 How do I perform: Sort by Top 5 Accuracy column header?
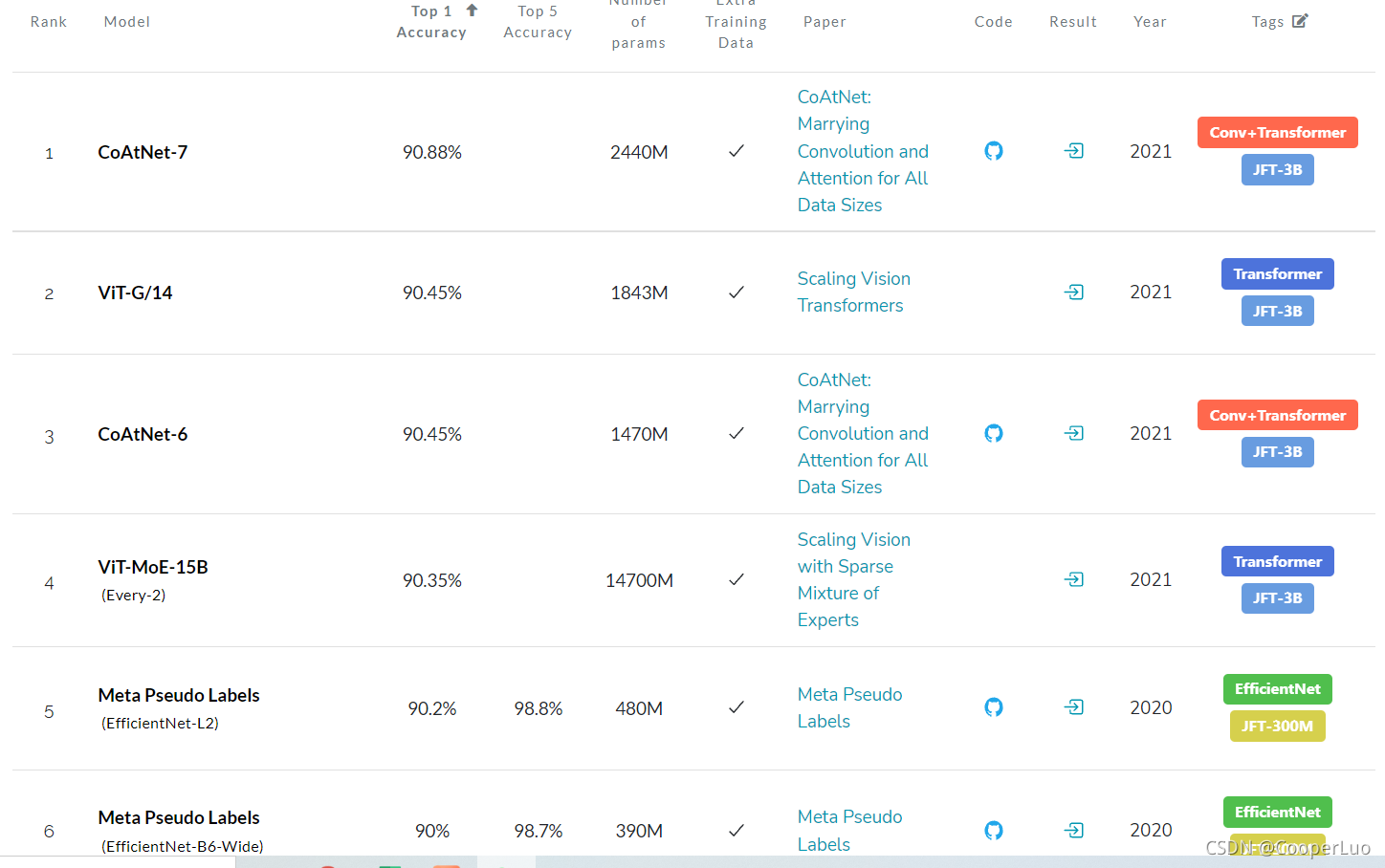(x=538, y=22)
